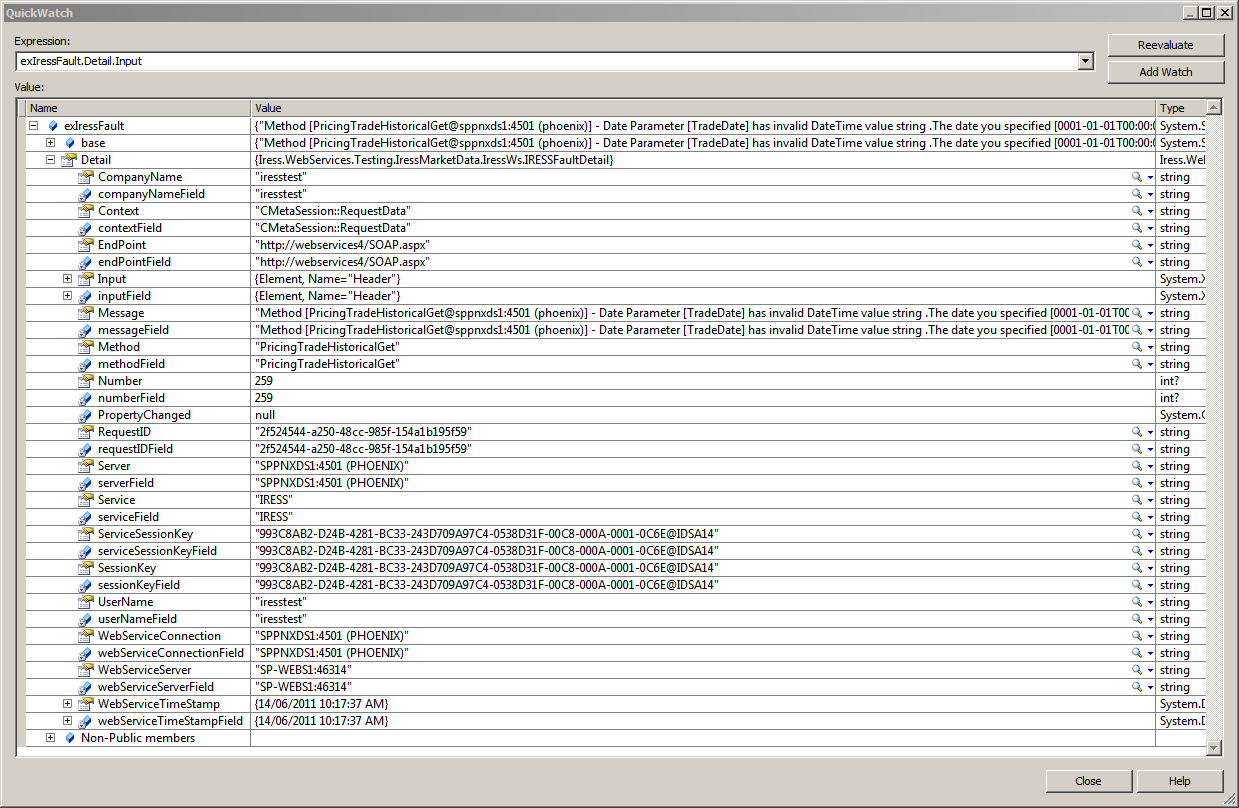Open text visualizer magnifier for Method row
The width and height of the screenshot is (1239, 808).
(1137, 347)
